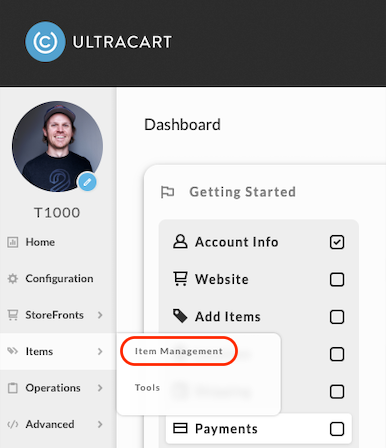Edit profile photo via pencil icon

(x=87, y=182)
